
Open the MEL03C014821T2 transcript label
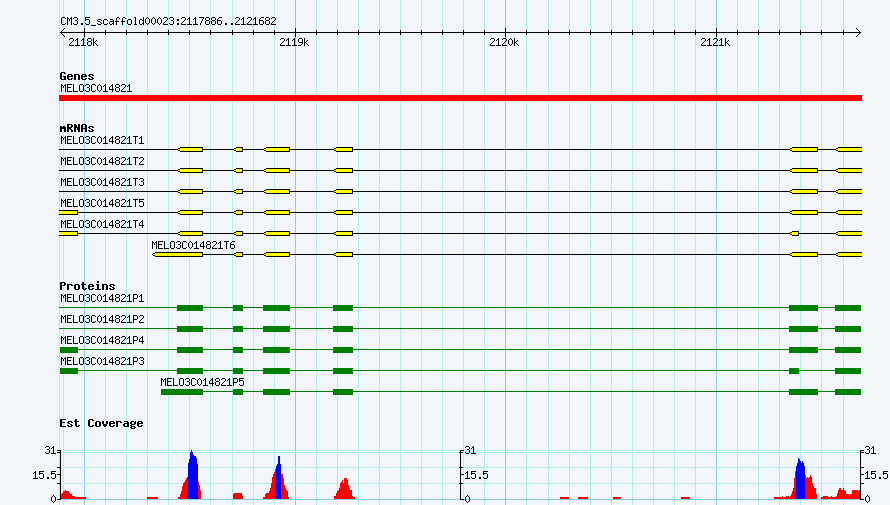coord(102,161)
